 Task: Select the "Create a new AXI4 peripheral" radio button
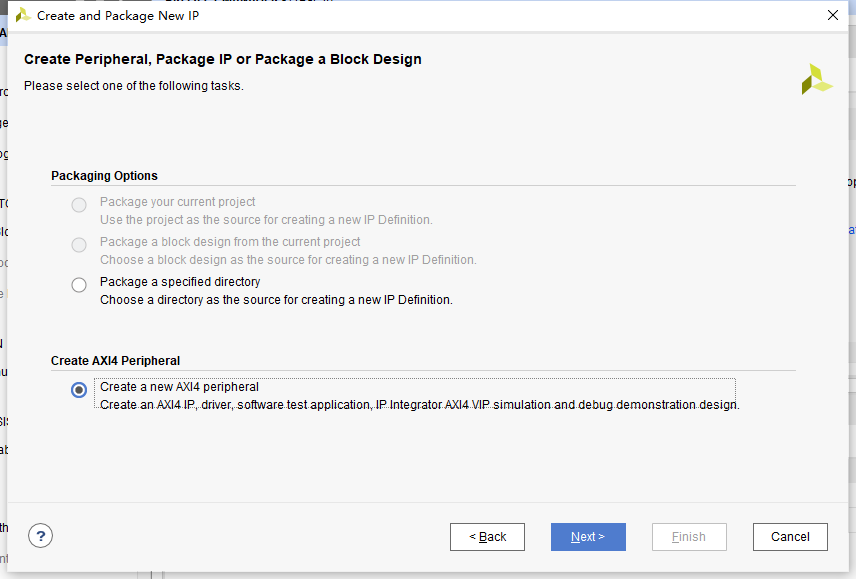(79, 390)
